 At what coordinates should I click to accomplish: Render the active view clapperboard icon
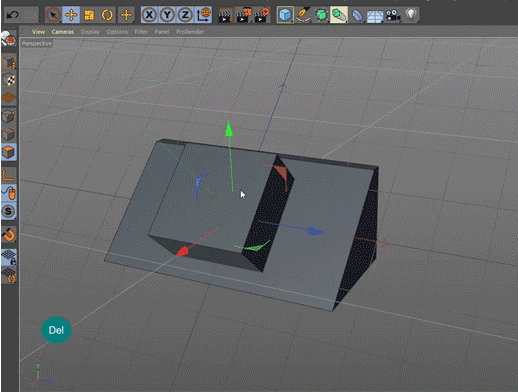(226, 15)
